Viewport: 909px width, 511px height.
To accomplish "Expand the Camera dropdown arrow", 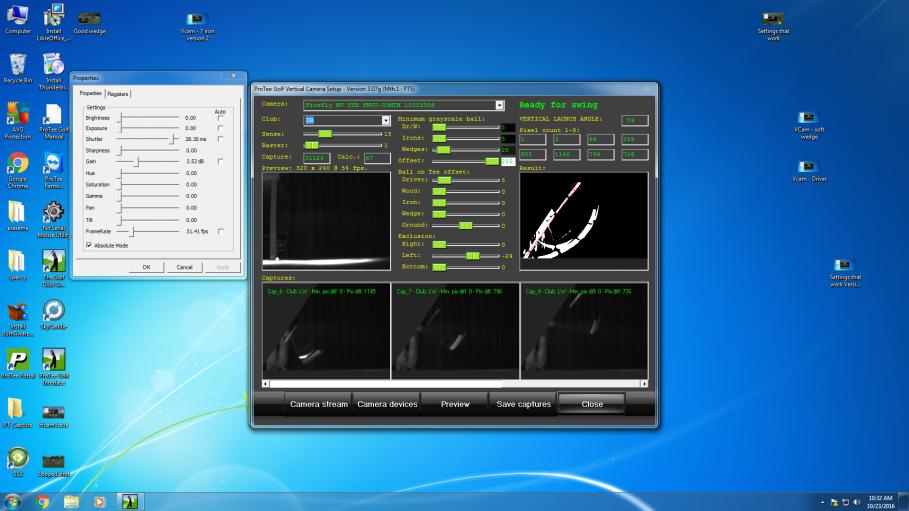I will click(x=500, y=105).
